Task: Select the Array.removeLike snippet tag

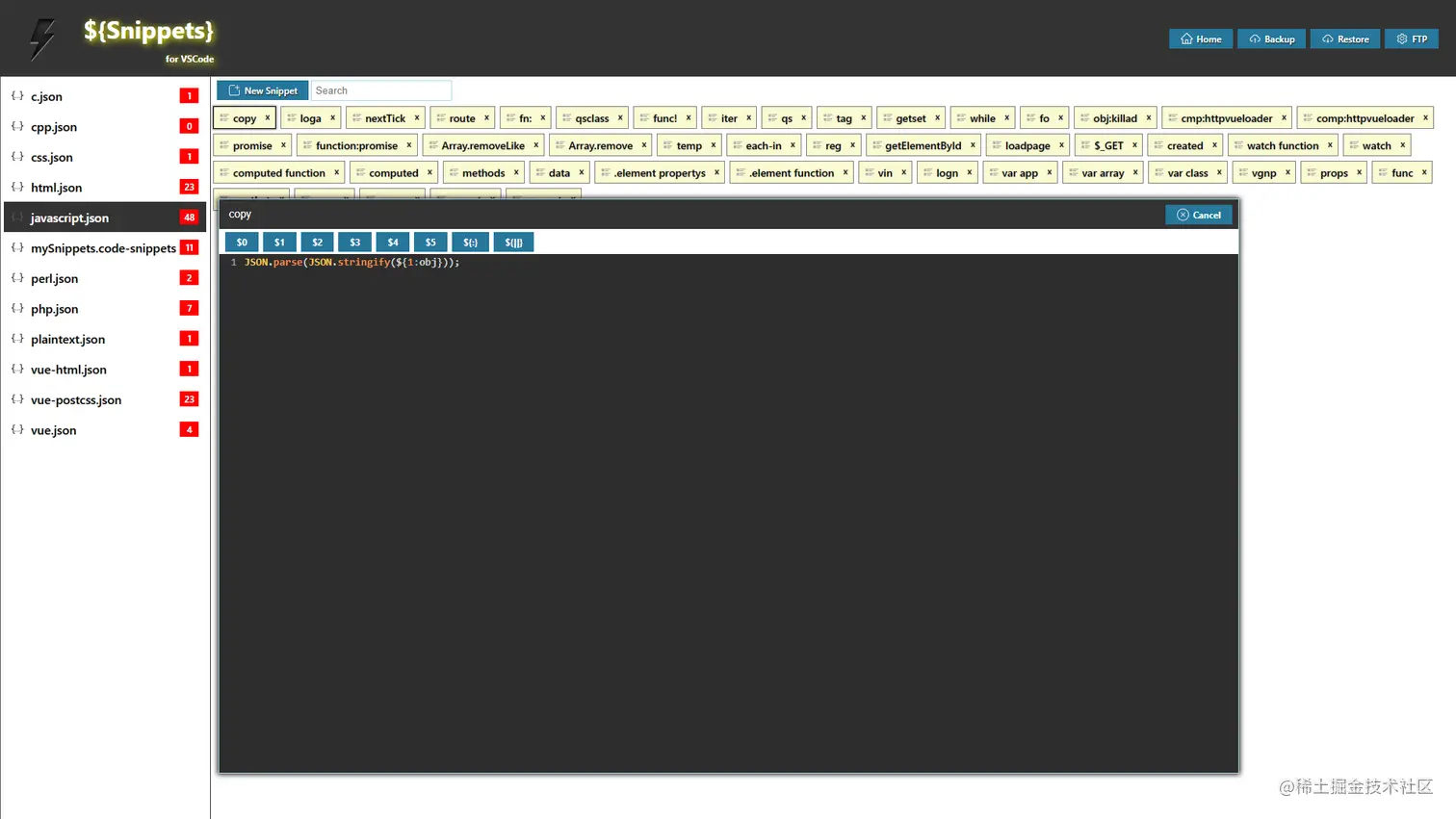Action: 483,145
